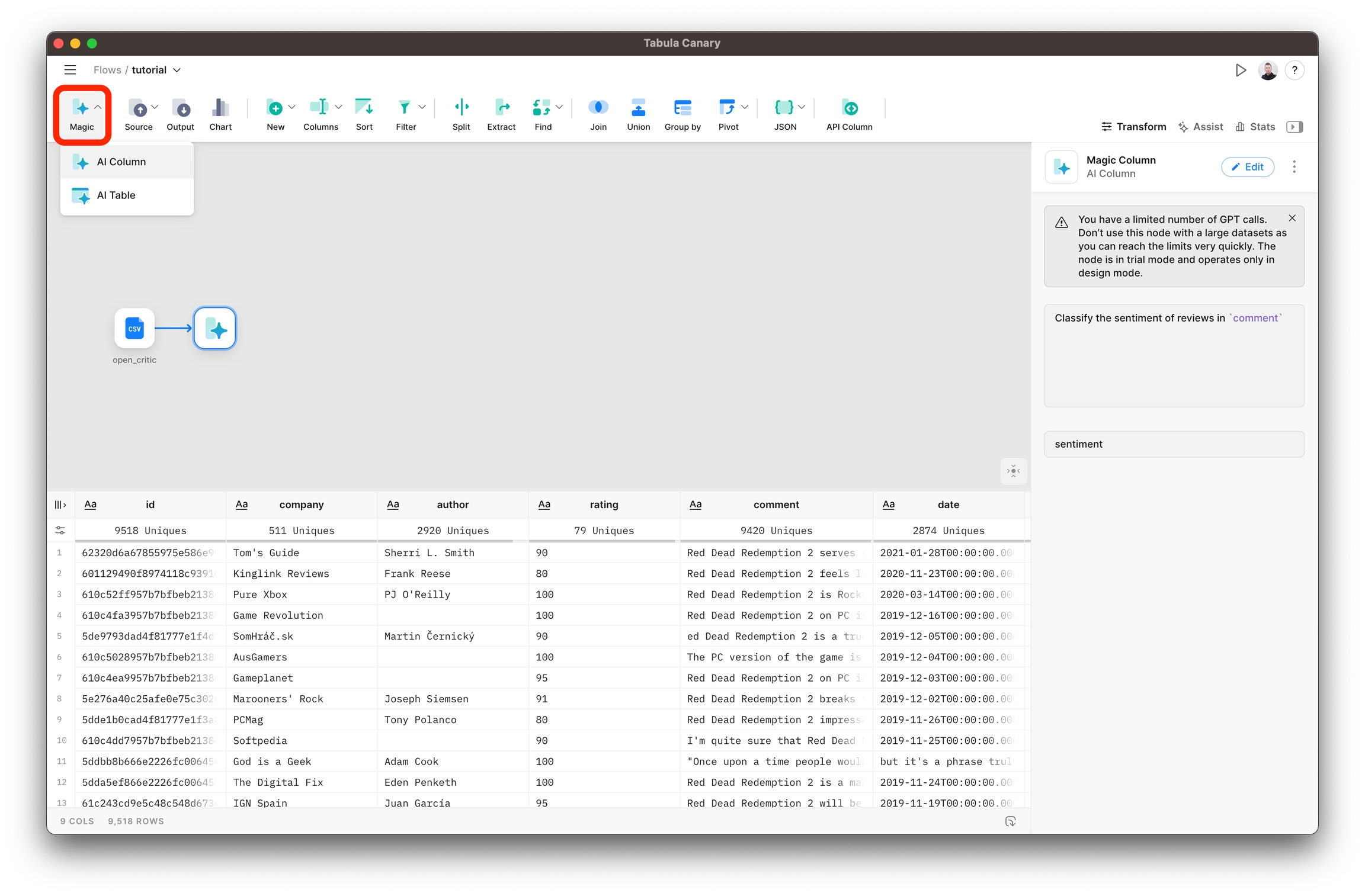Click the API Column tool icon

849,108
